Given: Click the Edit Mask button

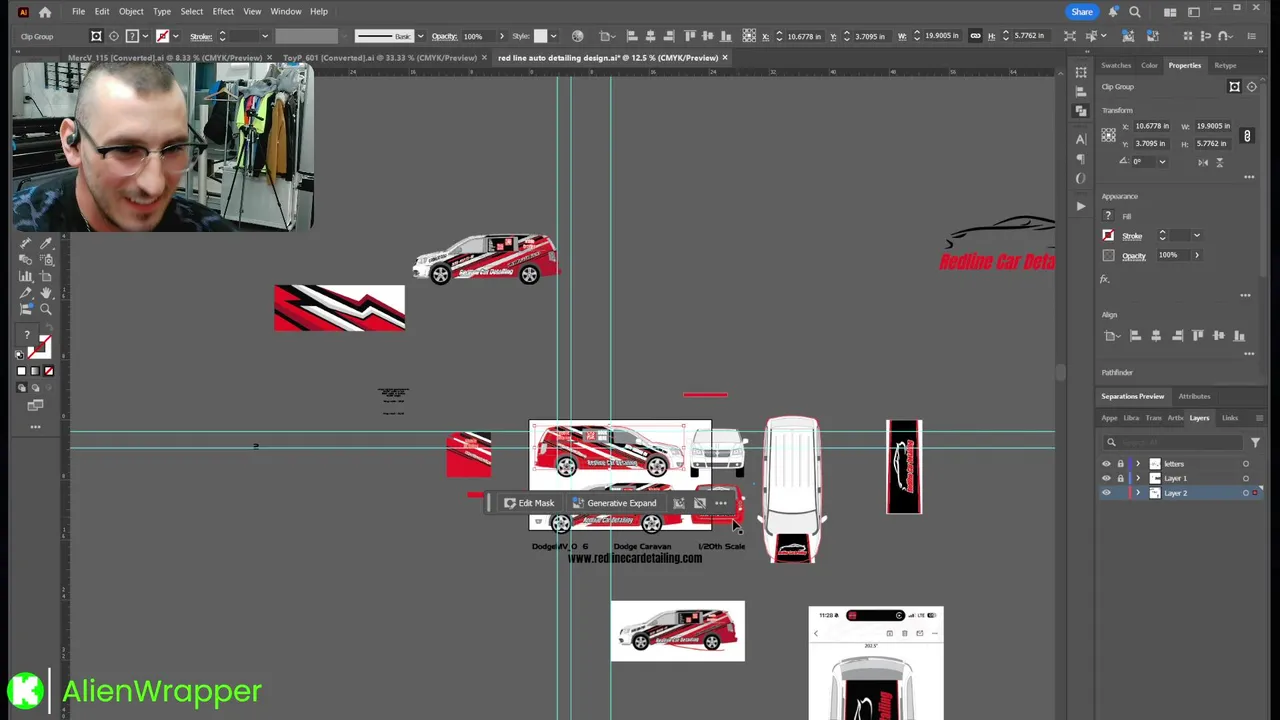Looking at the screenshot, I should click(x=529, y=503).
